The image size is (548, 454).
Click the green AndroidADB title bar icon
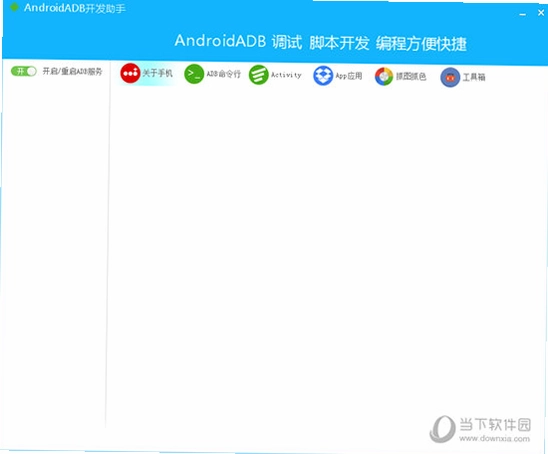[x=14, y=7]
